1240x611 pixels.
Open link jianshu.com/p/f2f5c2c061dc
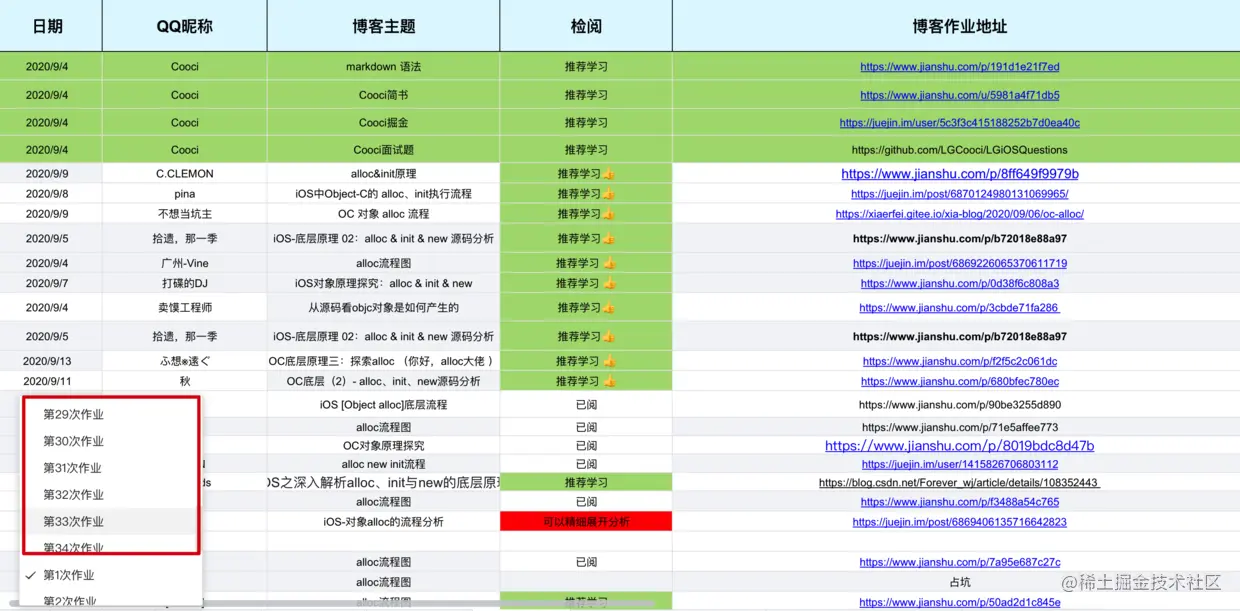pyautogui.click(x=959, y=362)
